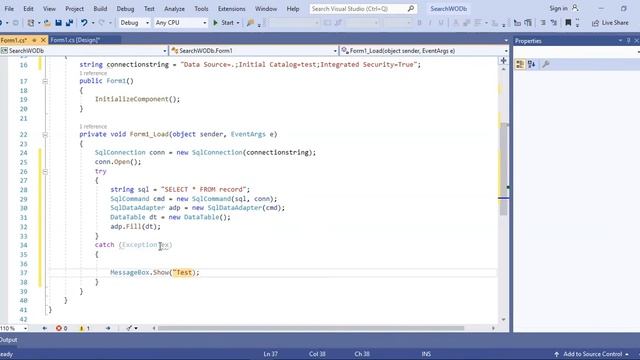The height and width of the screenshot is (360, 640).
Task: Collapse the try block outline
Action: coord(45,171)
